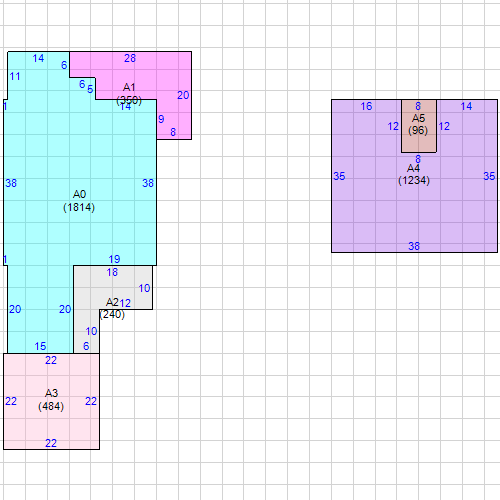Viewport: 500px width, 500px height.
Task: Click the 8 dimension just below area A5
Action: coord(418,159)
